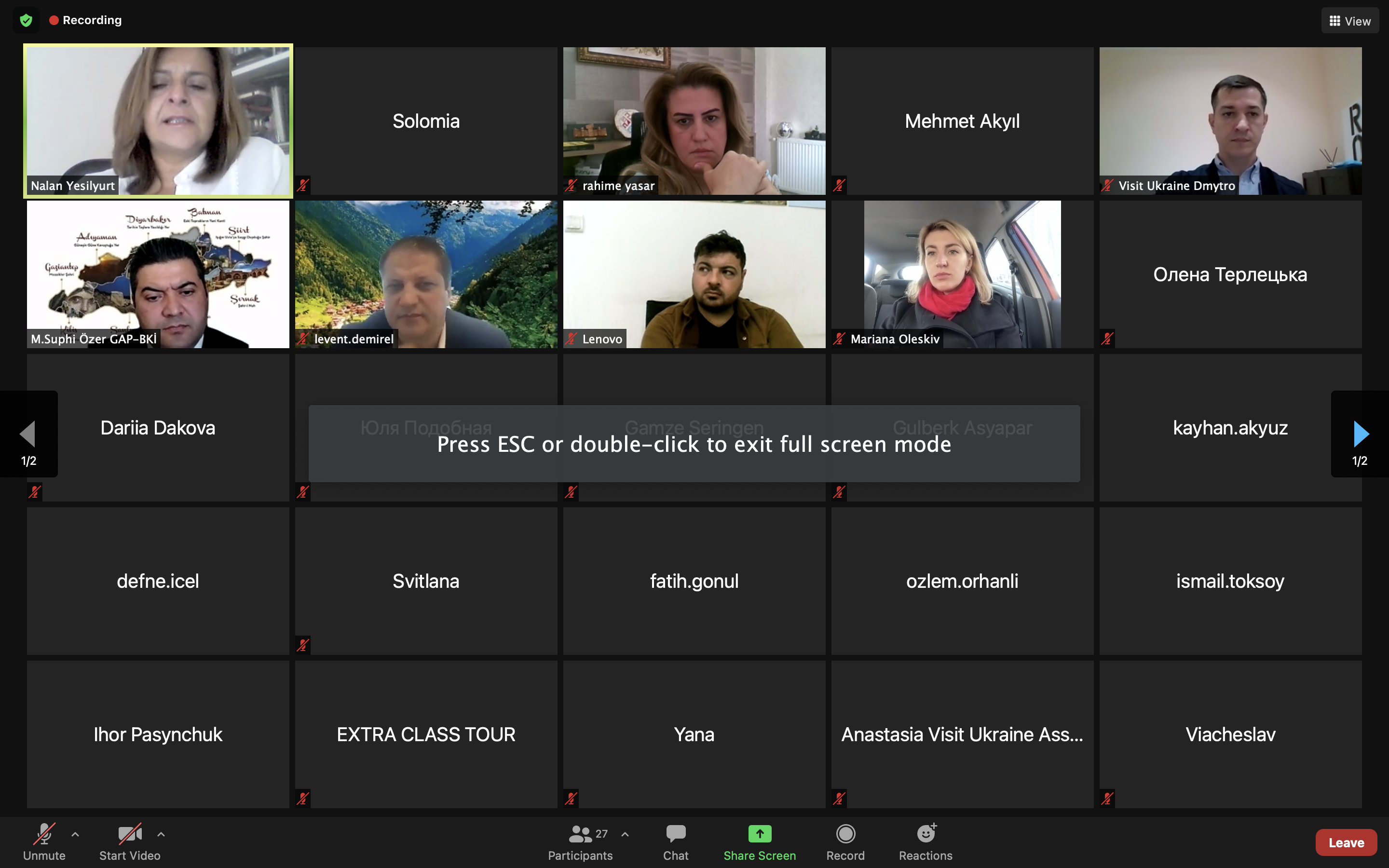1389x868 pixels.
Task: Go to next gallery page with right arrow
Action: click(x=1360, y=434)
